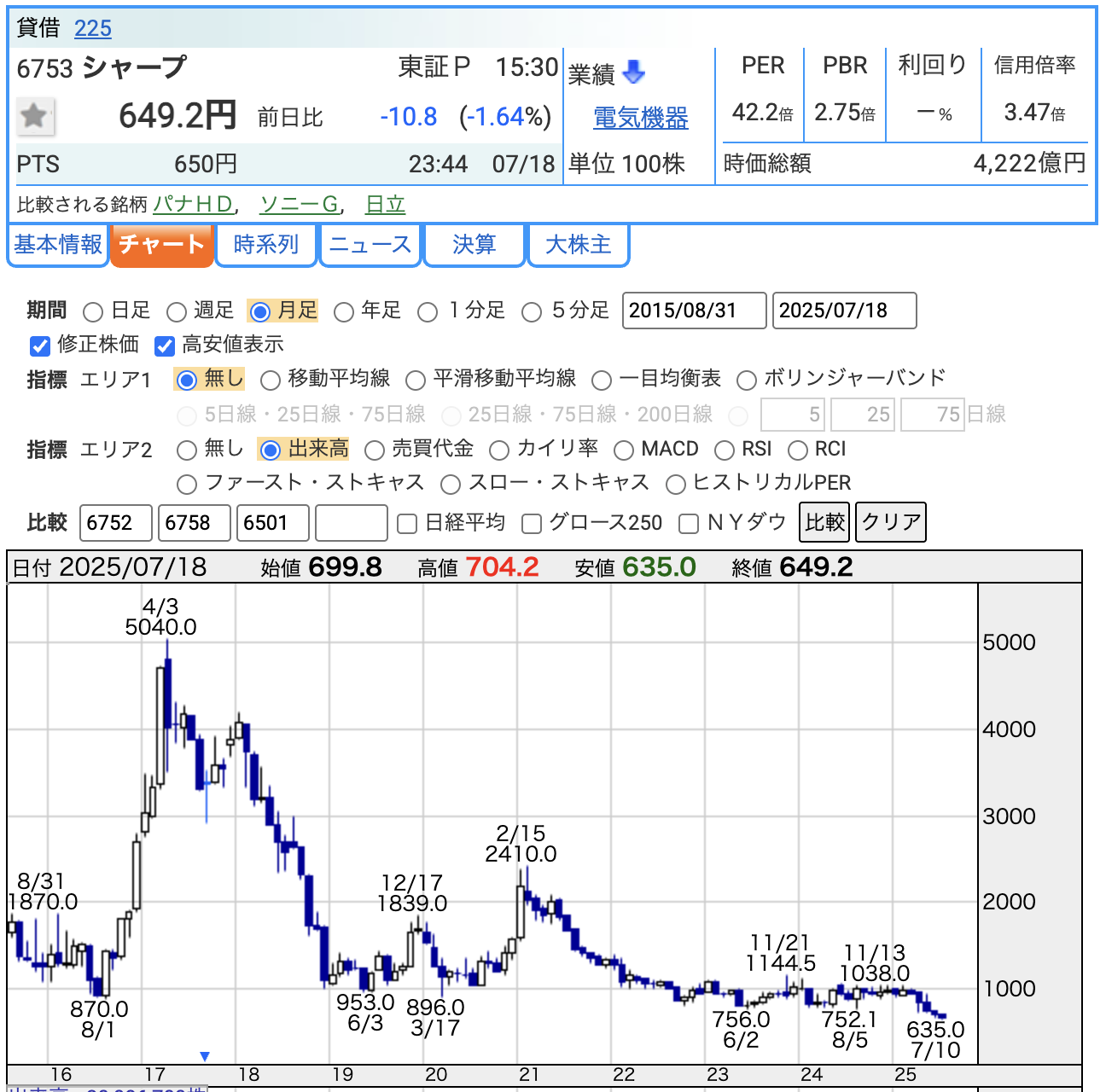Select the 月足 monthly period radio
Viewport: 1106px width, 1092px height.
(x=260, y=311)
